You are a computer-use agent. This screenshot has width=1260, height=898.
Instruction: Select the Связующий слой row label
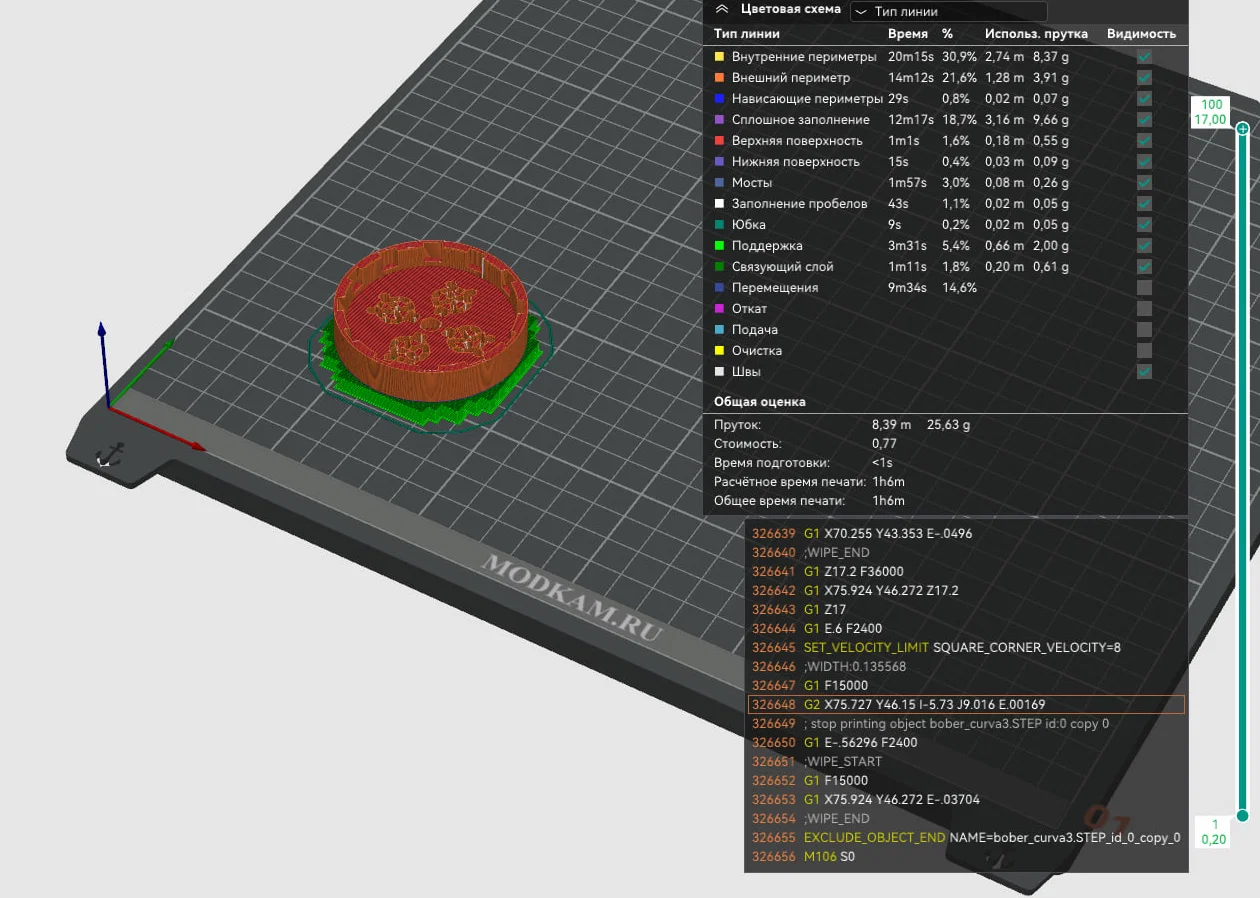782,267
